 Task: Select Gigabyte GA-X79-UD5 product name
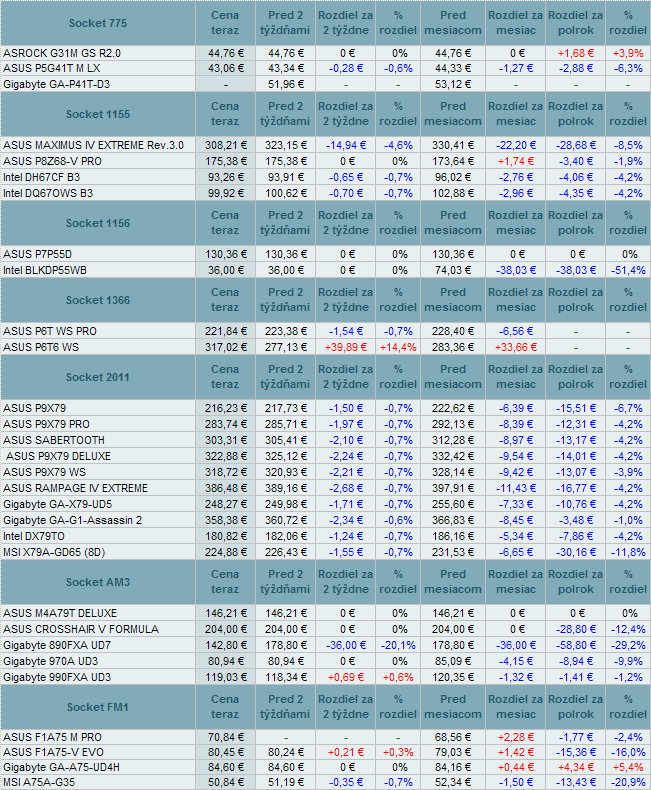tap(57, 504)
